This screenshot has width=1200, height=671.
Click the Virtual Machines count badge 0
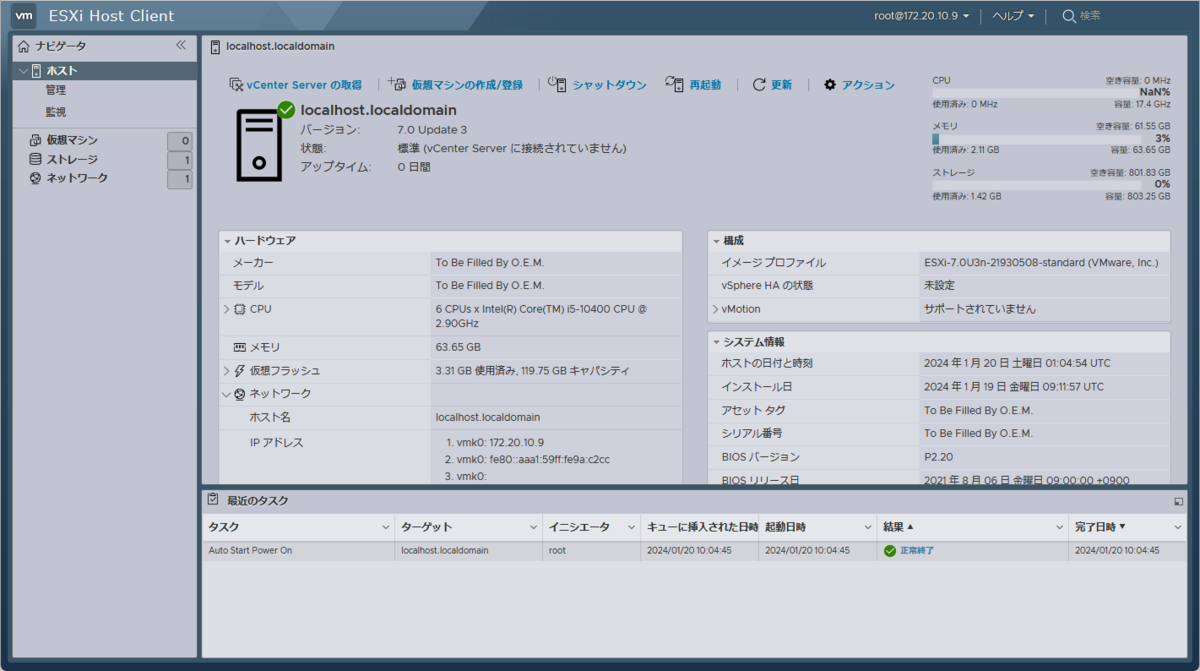pos(180,141)
